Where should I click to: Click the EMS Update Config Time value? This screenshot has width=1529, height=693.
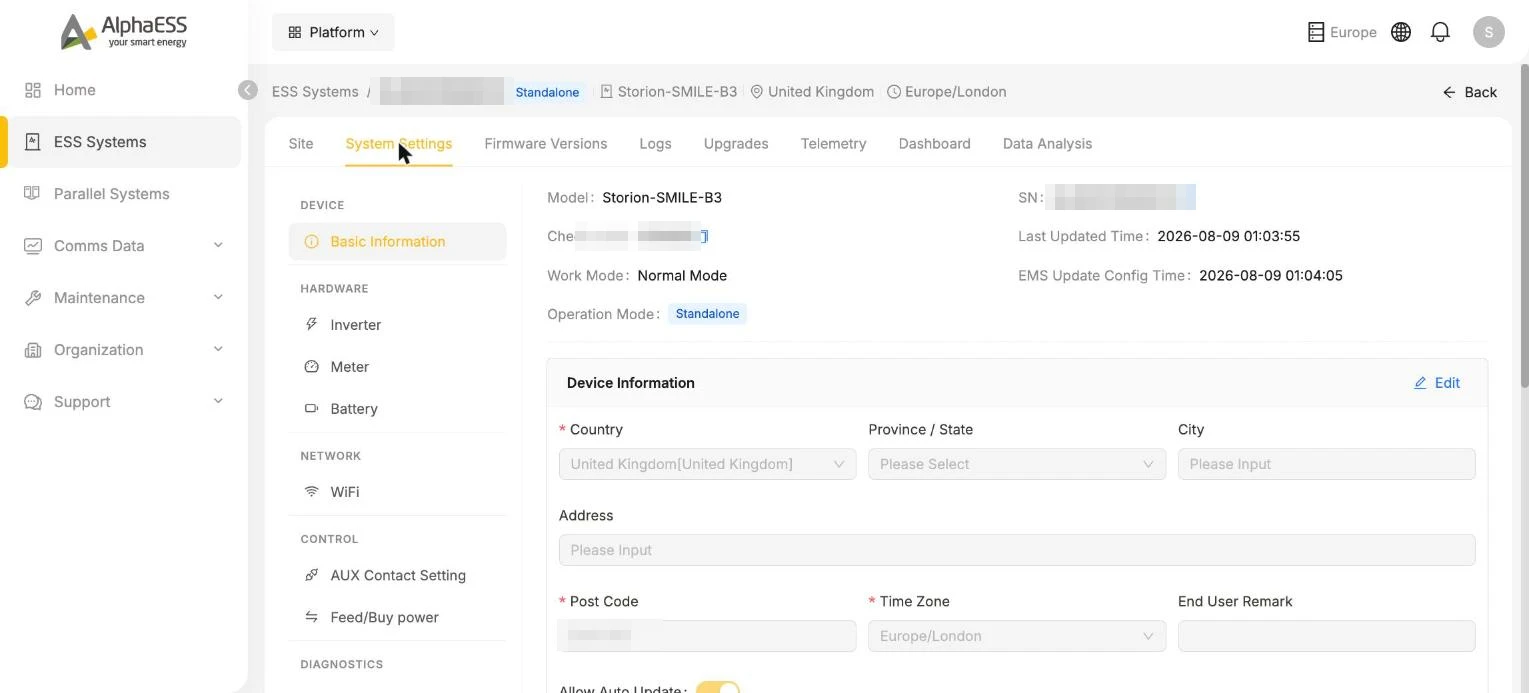pyautogui.click(x=1270, y=276)
